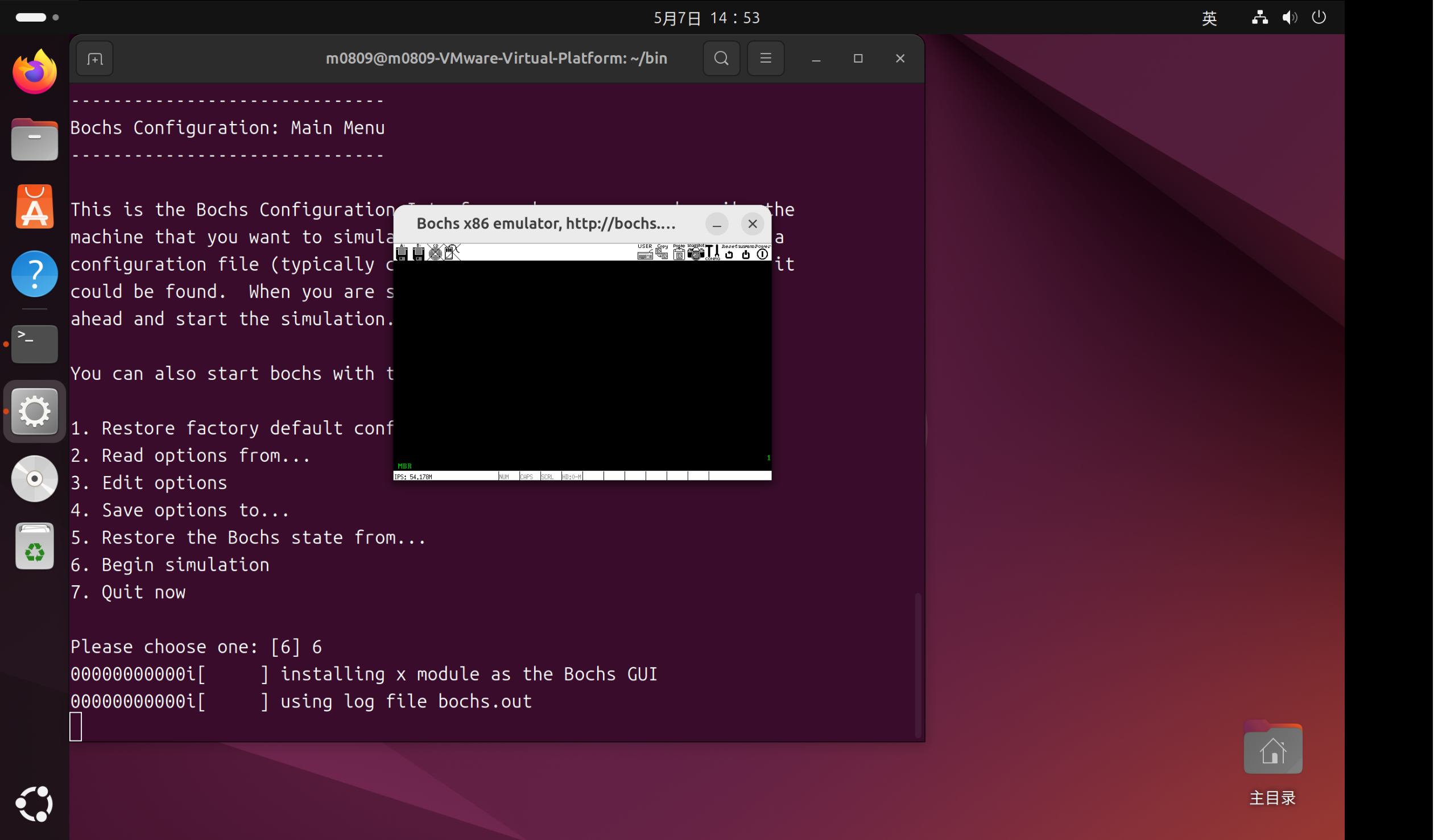Click the terminal vertical scrollbar

918,665
